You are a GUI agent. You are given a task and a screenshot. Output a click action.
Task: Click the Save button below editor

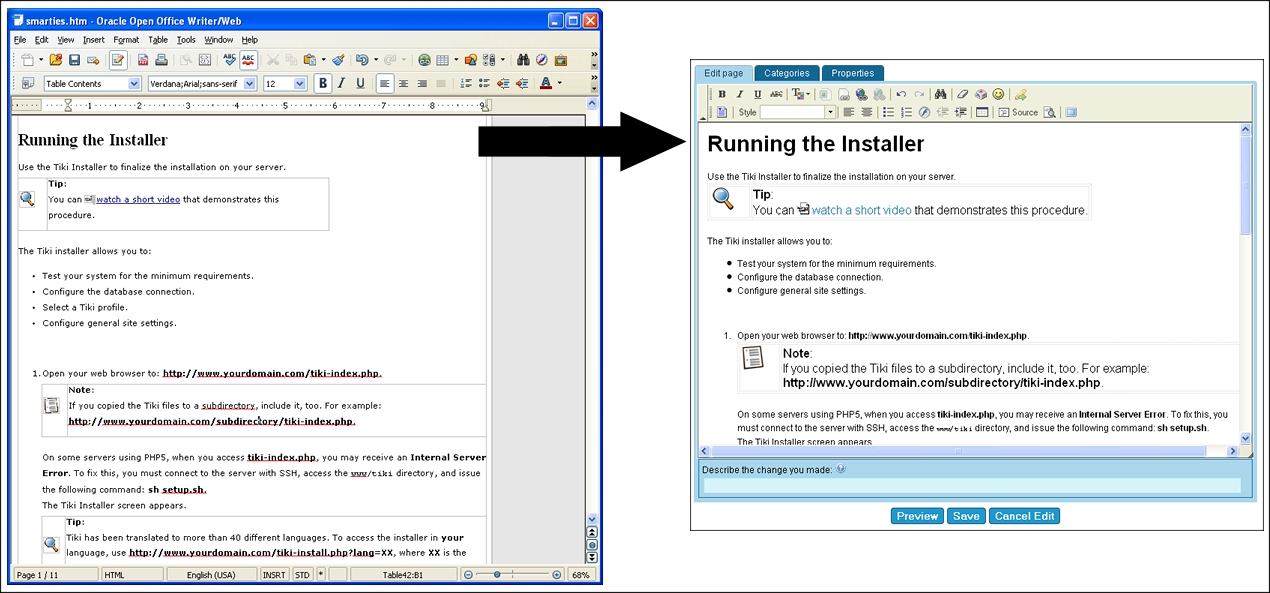[966, 516]
